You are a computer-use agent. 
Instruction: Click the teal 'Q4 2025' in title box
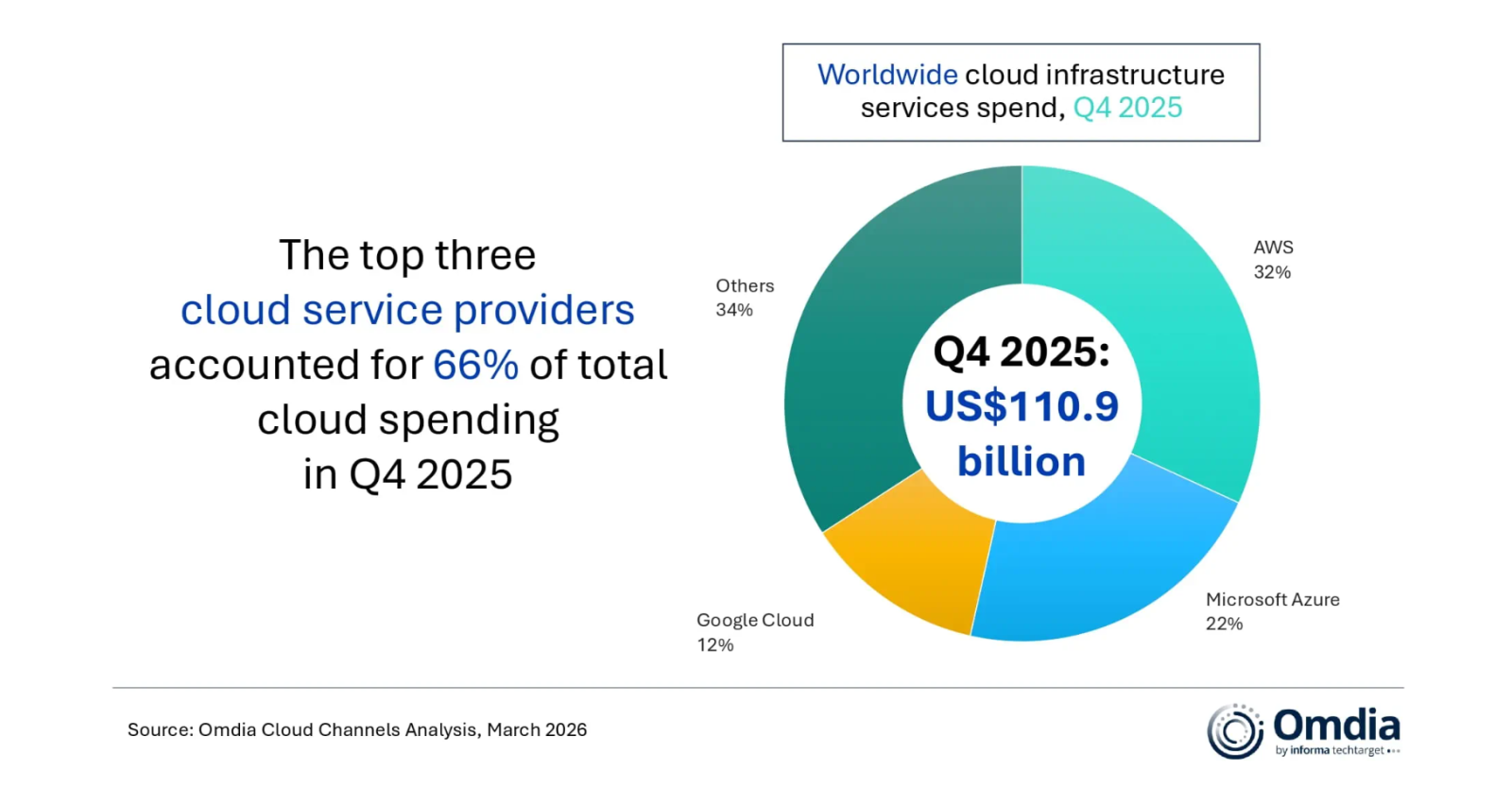coord(1127,108)
